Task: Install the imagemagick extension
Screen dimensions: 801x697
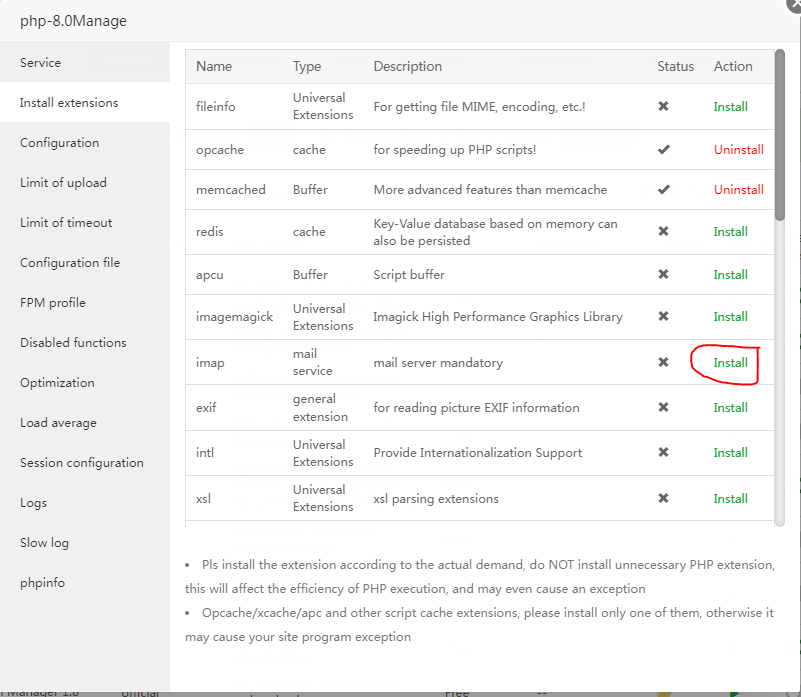Action: point(730,317)
